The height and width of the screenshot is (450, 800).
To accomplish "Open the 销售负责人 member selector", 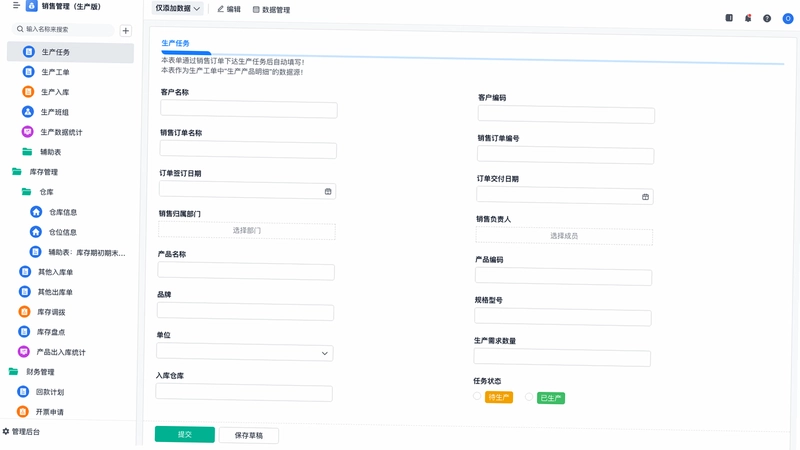I will click(564, 236).
